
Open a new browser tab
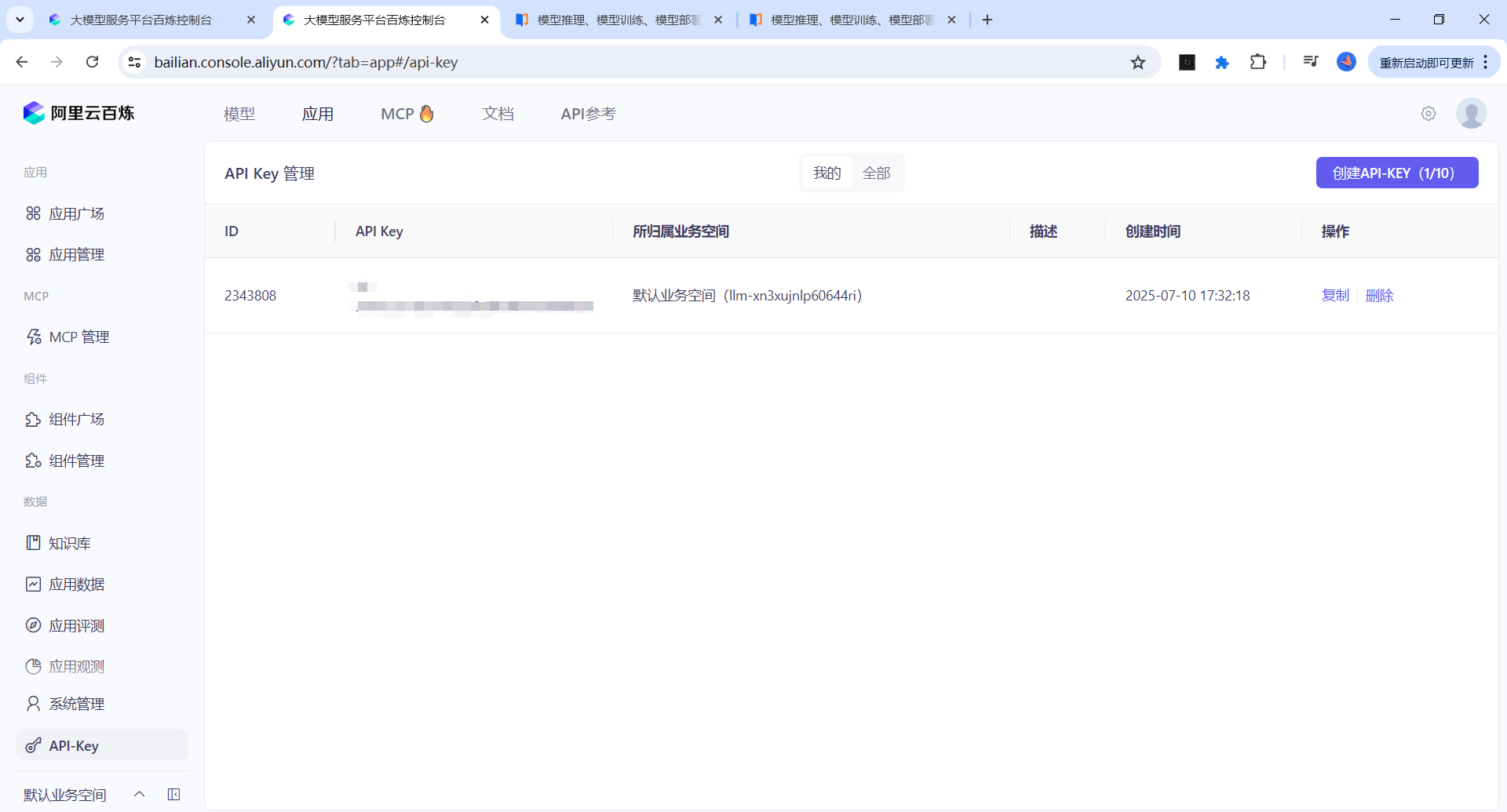click(x=987, y=20)
